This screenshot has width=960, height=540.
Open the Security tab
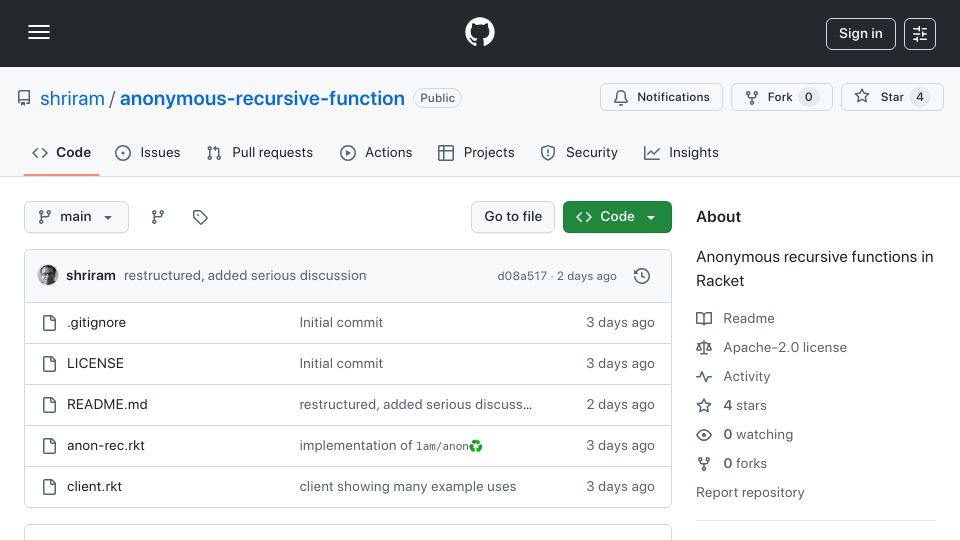[579, 152]
